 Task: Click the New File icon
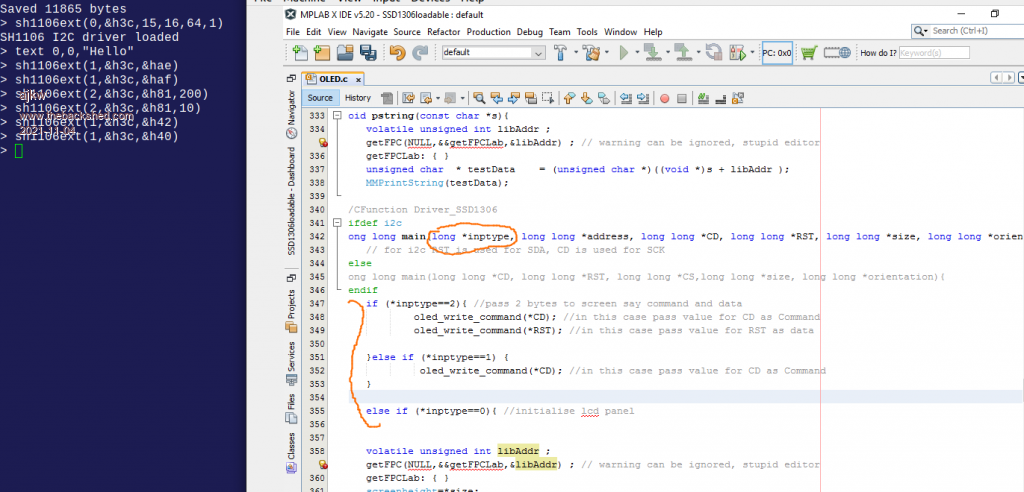298,52
